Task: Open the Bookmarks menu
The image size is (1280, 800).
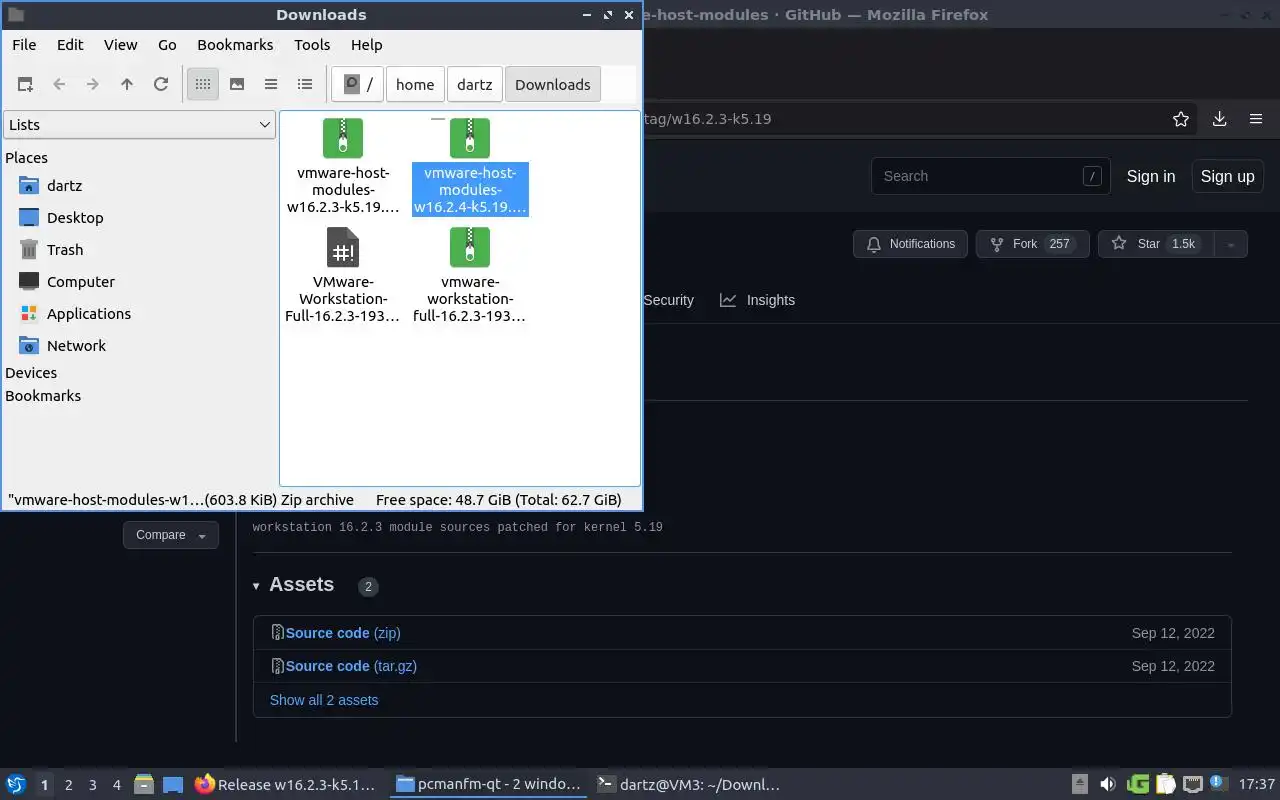Action: coord(235,45)
